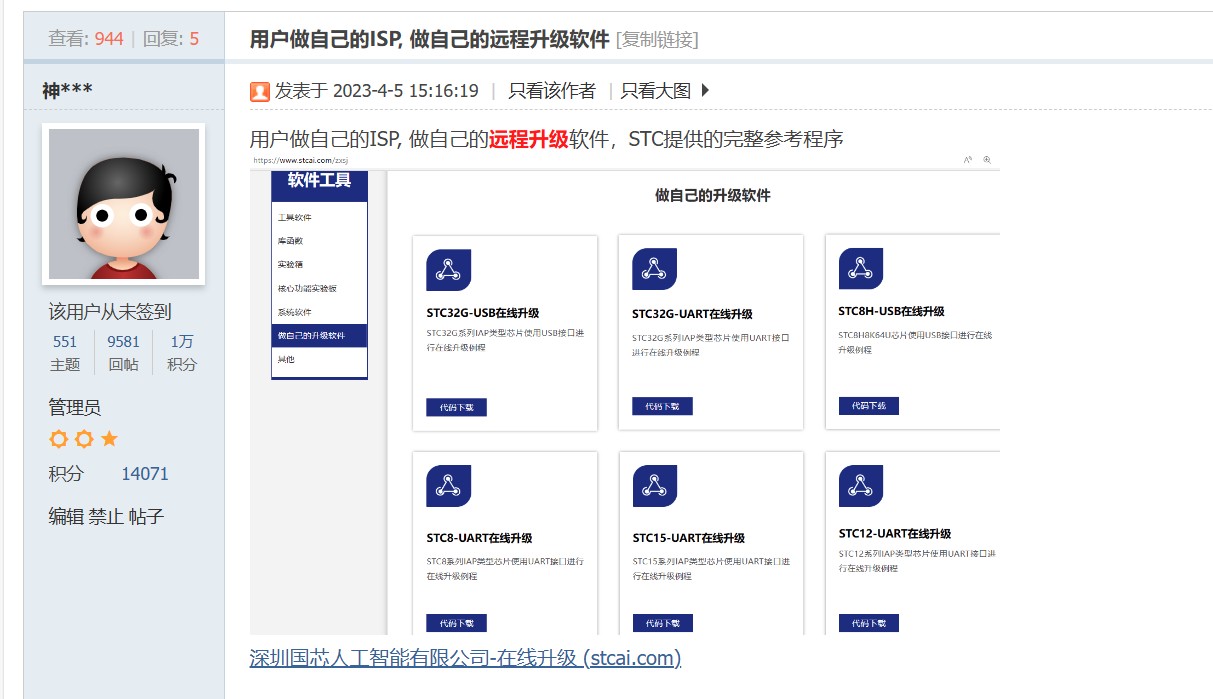Screen dimensions: 1213x699
Task: Click the STC8-UART在线升级 card icon
Action: point(449,486)
